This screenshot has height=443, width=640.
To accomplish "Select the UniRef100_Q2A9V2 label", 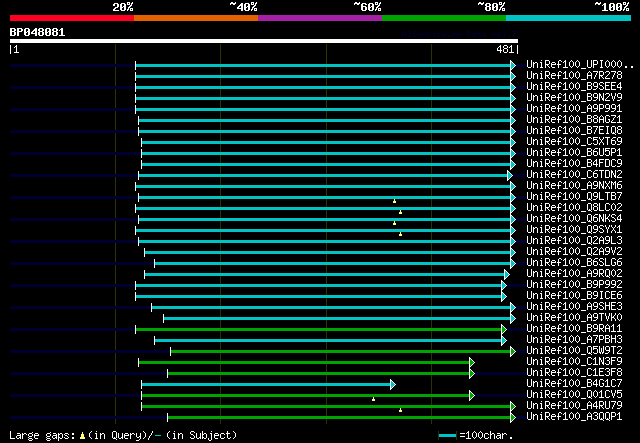I will 574,252.
